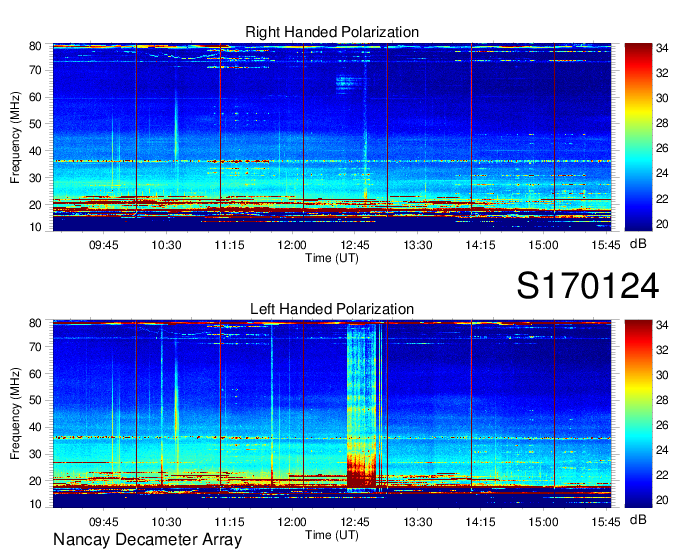Click the 20 MHz tick on left-handed plot

[35, 481]
